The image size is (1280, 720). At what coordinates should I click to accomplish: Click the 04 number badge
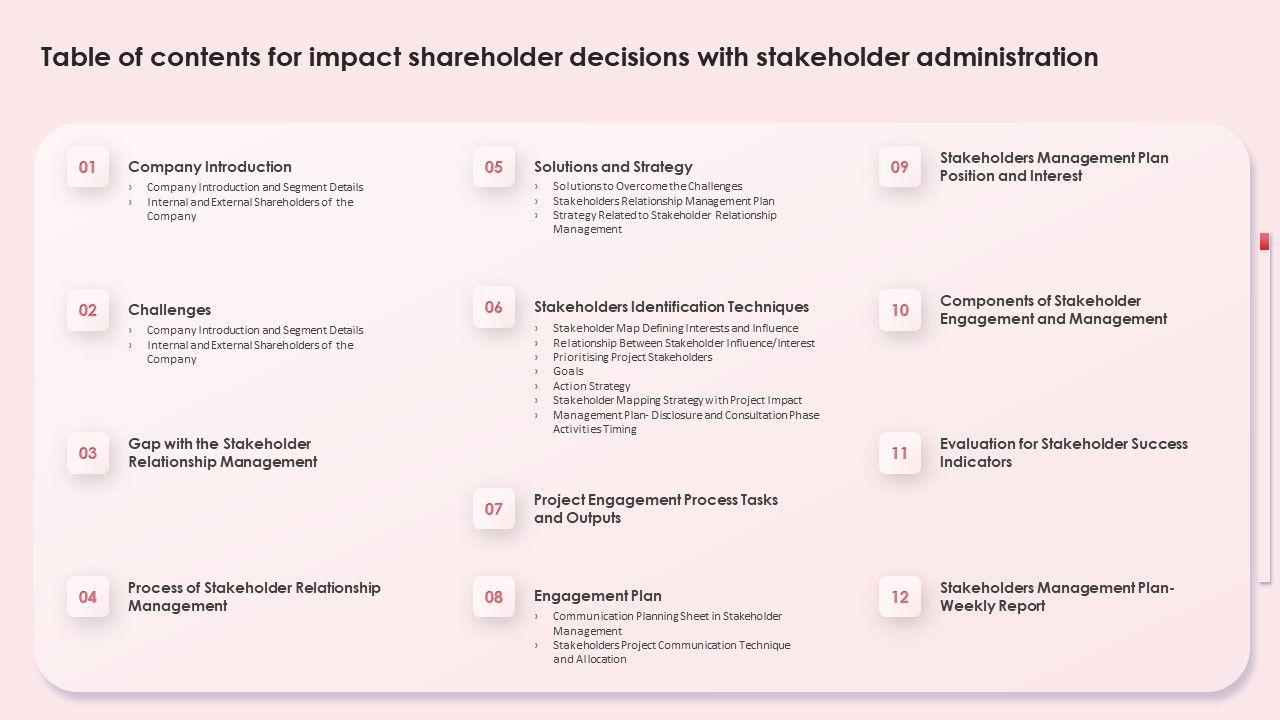coord(88,597)
